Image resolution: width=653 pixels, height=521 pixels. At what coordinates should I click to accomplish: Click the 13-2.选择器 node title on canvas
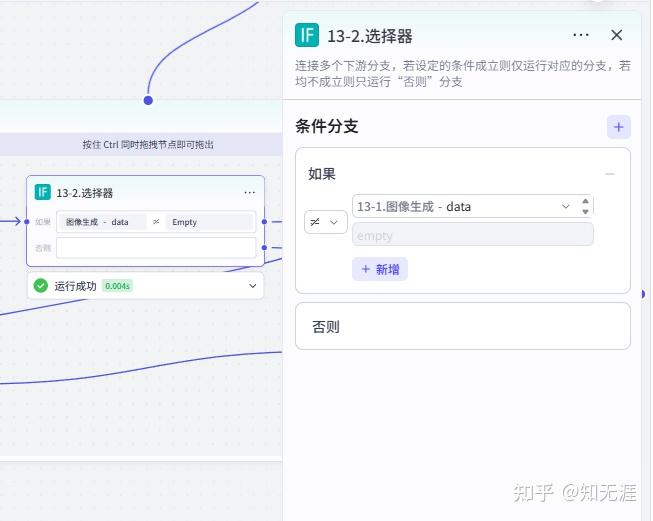[85, 193]
